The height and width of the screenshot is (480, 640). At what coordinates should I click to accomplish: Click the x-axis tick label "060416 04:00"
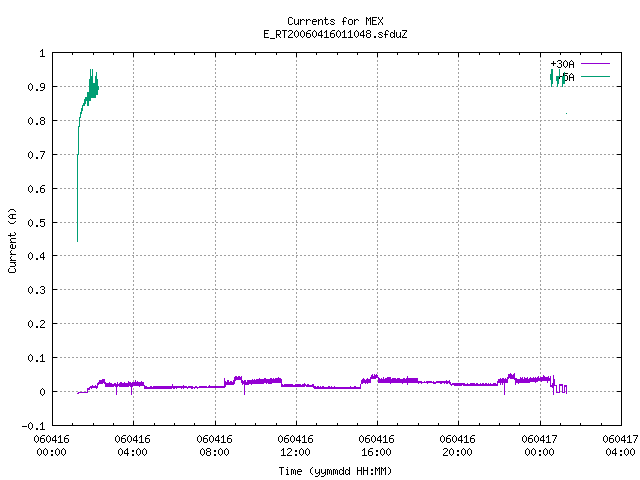pyautogui.click(x=132, y=446)
